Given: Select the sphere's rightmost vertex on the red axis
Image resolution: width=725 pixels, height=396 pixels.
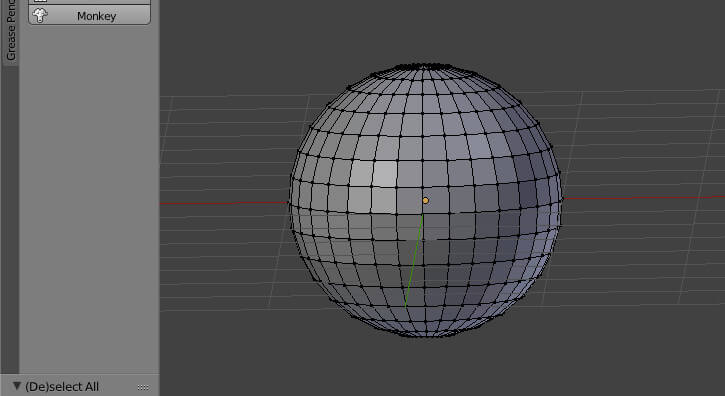Looking at the screenshot, I should tap(562, 199).
